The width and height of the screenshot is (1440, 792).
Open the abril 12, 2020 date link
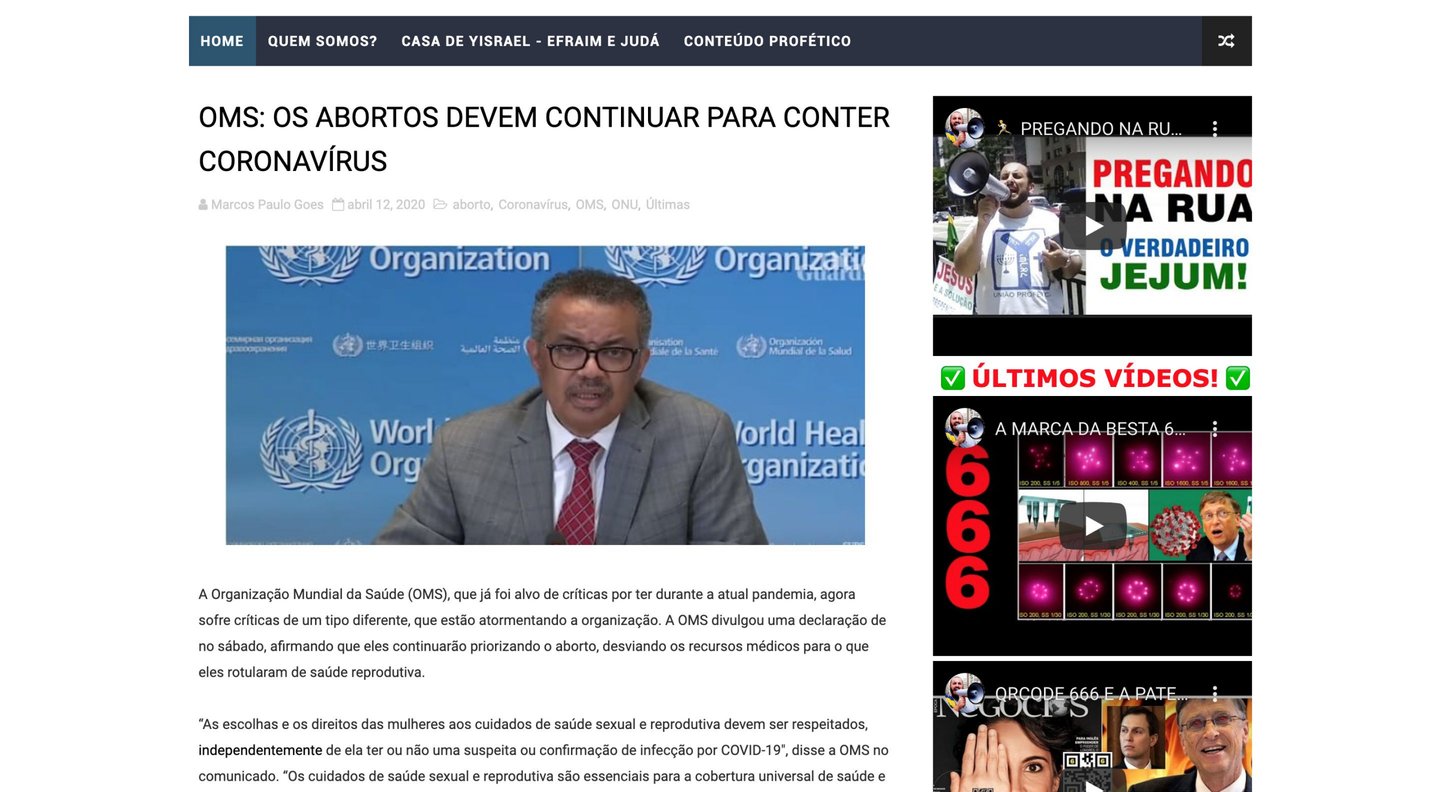[386, 204]
